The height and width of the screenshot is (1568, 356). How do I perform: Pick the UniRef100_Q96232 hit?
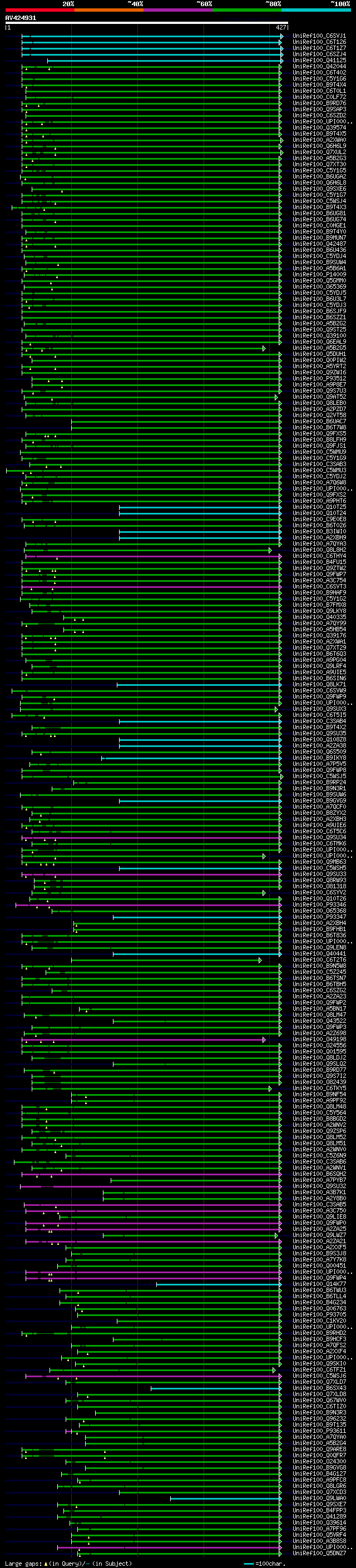point(319,1419)
